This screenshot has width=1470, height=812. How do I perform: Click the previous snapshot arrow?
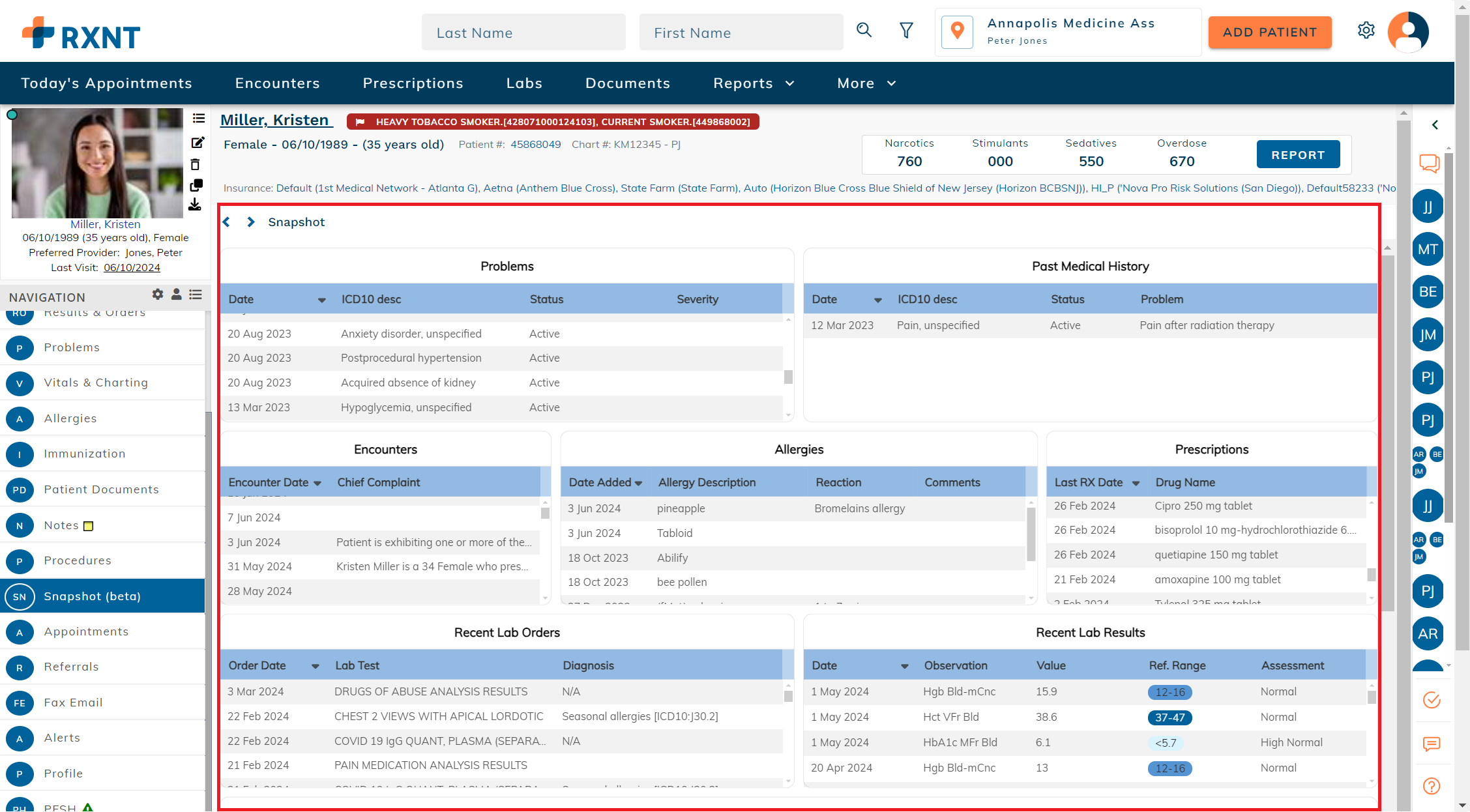pos(226,222)
